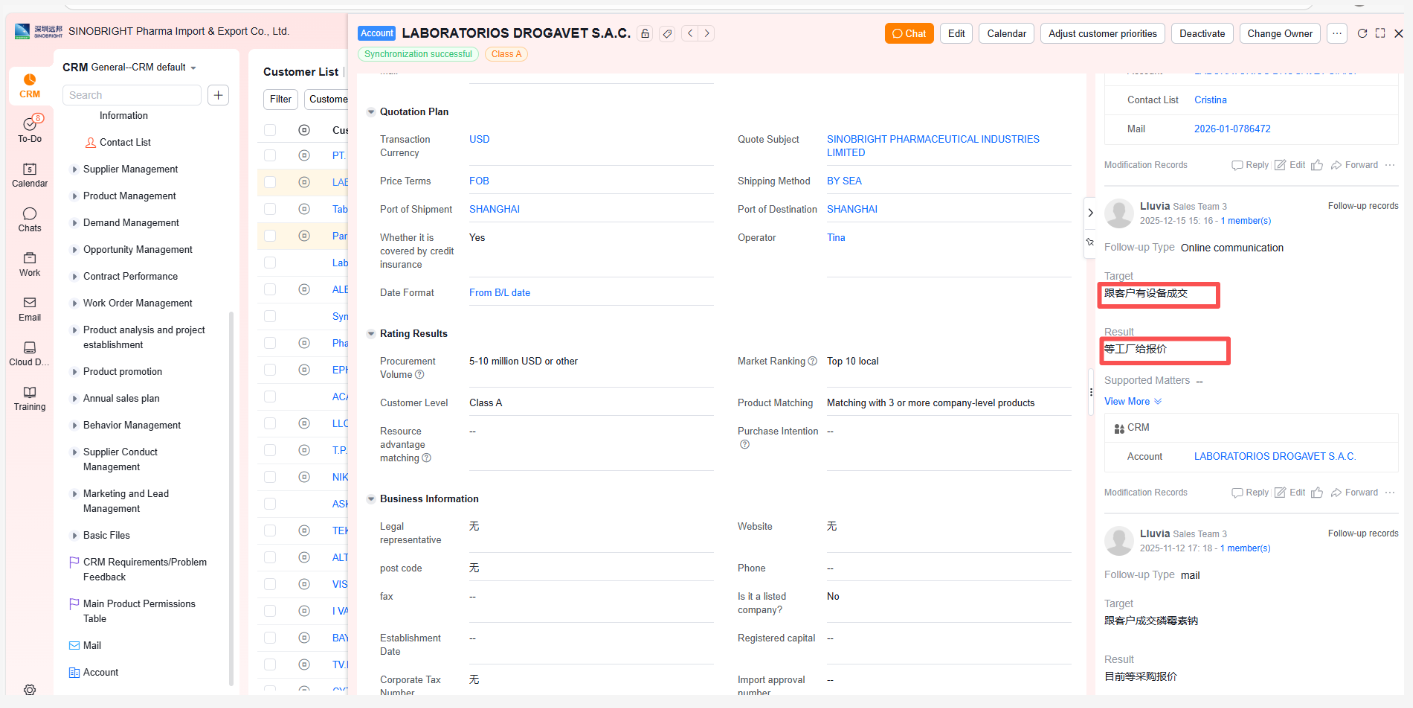Open Account in the navigation tree
The height and width of the screenshot is (708, 1413).
[100, 672]
